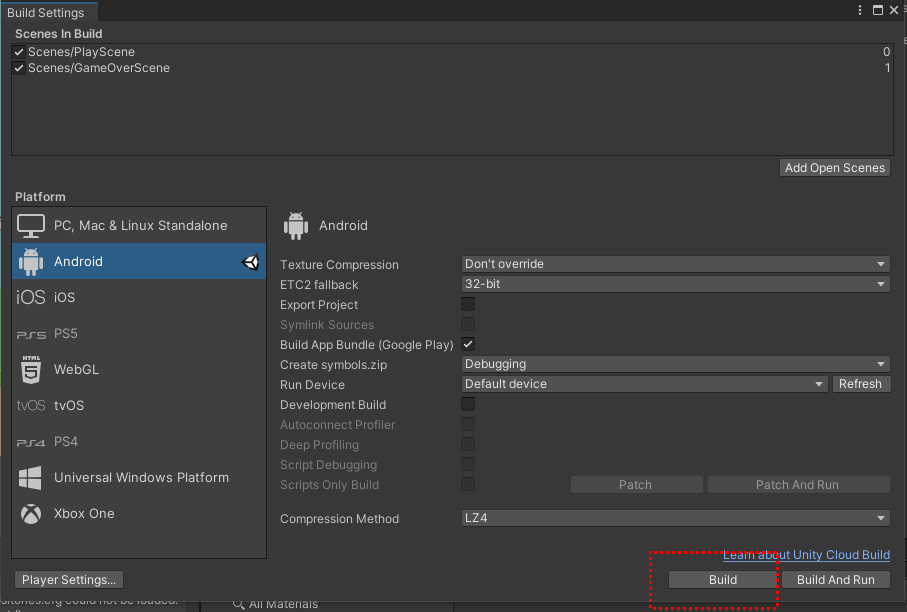Screen dimensions: 907x612
Task: Uncheck the Scenes/GameOverScene checkbox
Action: (19, 68)
